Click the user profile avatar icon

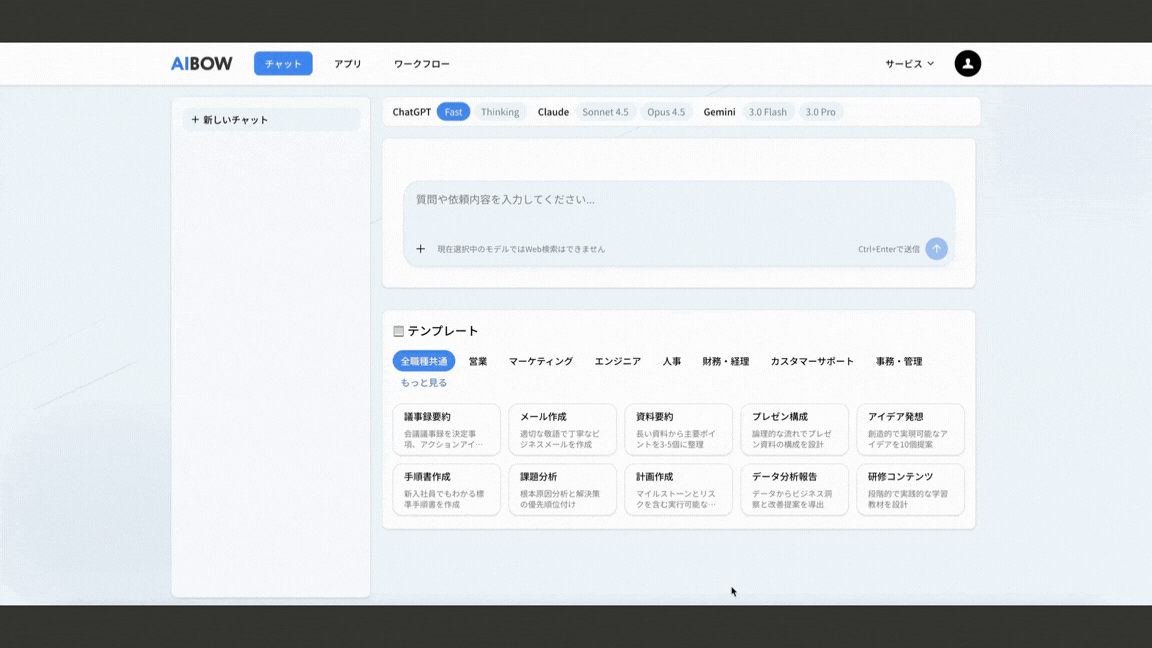click(967, 63)
